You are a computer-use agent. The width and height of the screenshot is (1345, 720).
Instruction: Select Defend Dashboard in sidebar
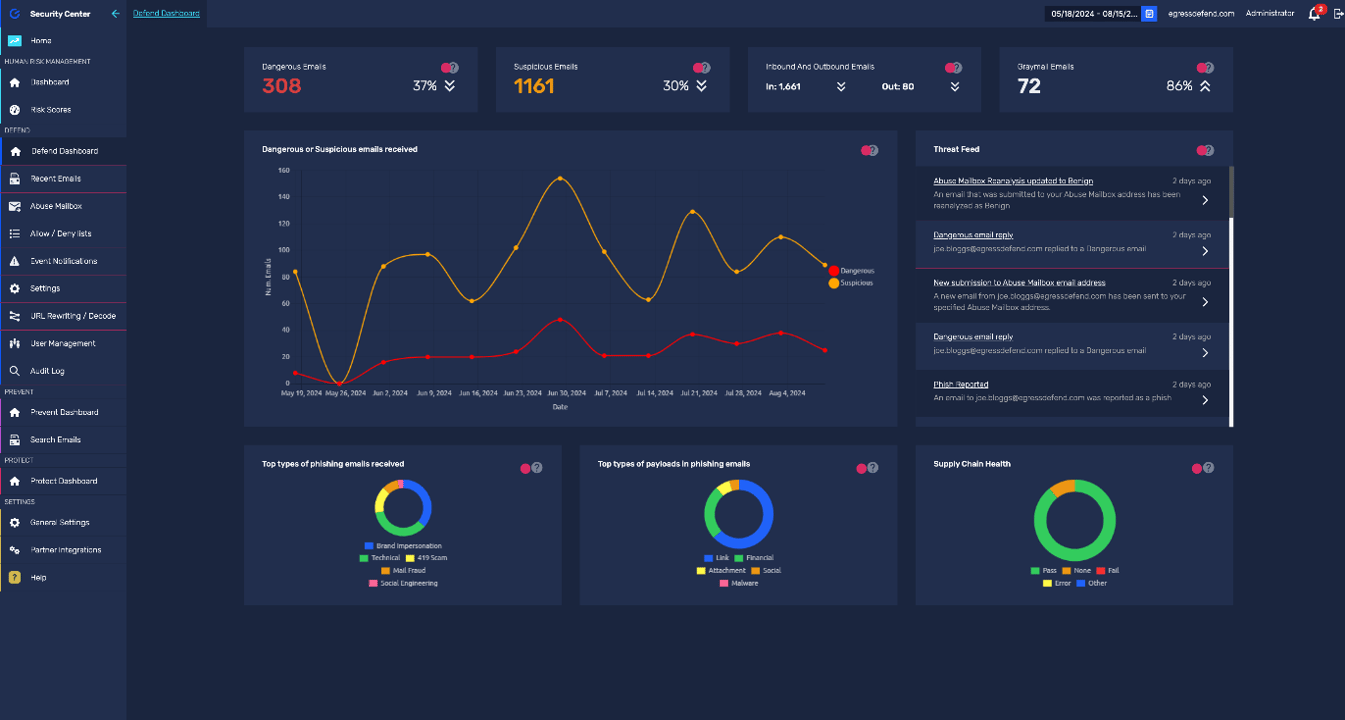click(63, 151)
